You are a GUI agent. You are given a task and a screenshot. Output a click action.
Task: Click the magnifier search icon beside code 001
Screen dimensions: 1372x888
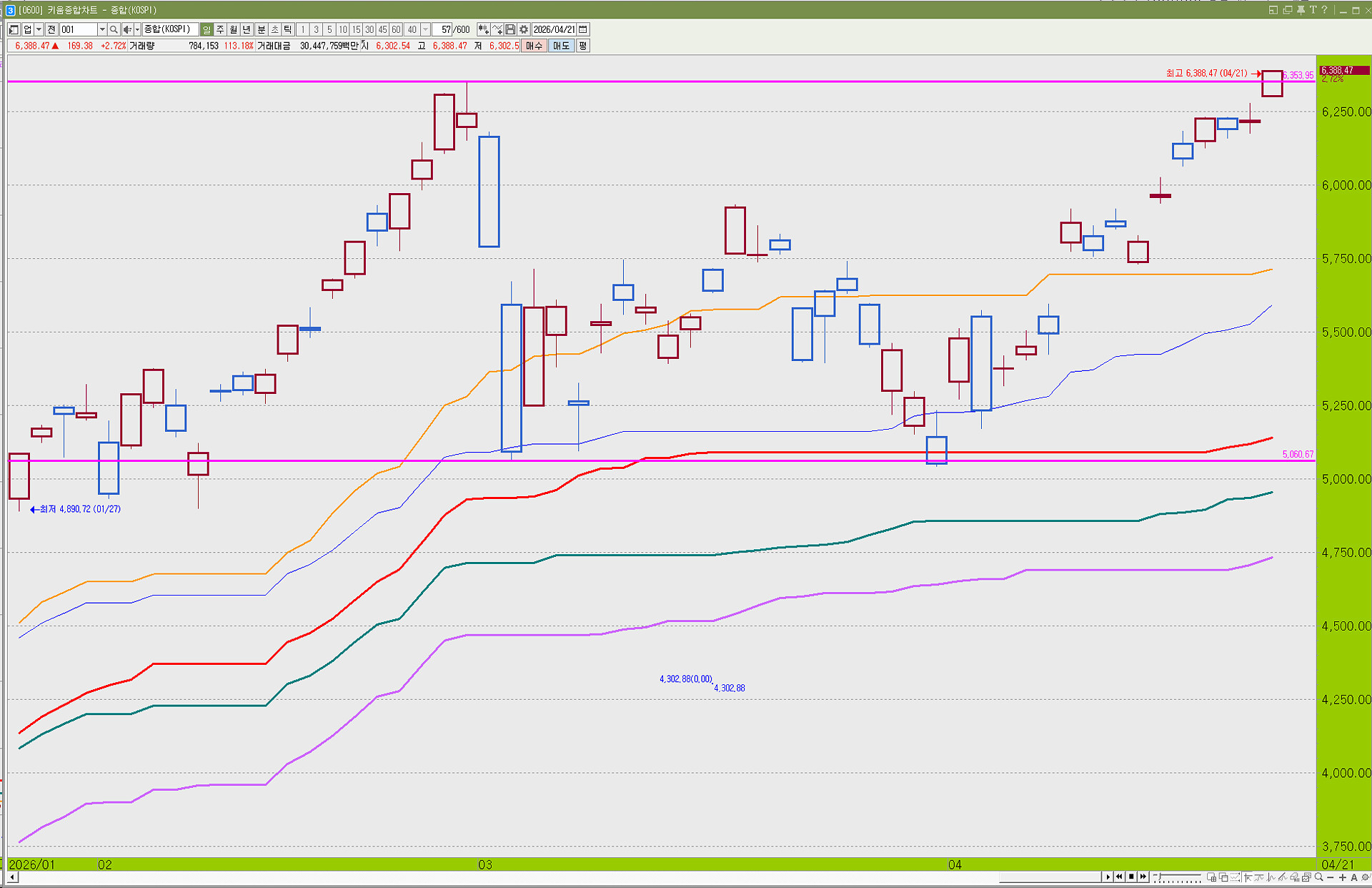(x=114, y=29)
